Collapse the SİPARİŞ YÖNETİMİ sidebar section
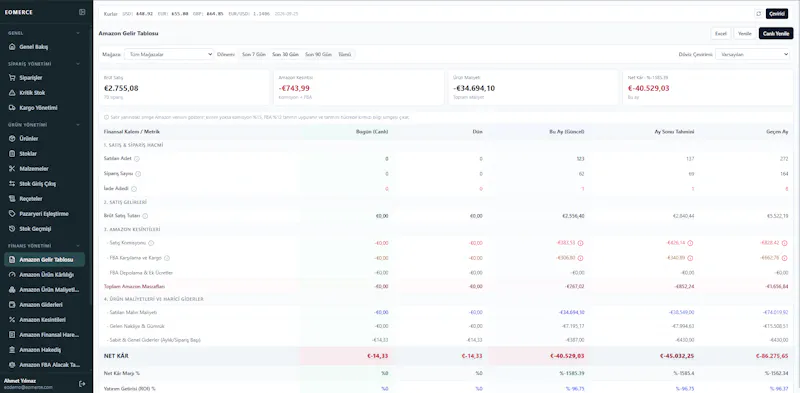The width and height of the screenshot is (800, 393). pyautogui.click(x=78, y=64)
